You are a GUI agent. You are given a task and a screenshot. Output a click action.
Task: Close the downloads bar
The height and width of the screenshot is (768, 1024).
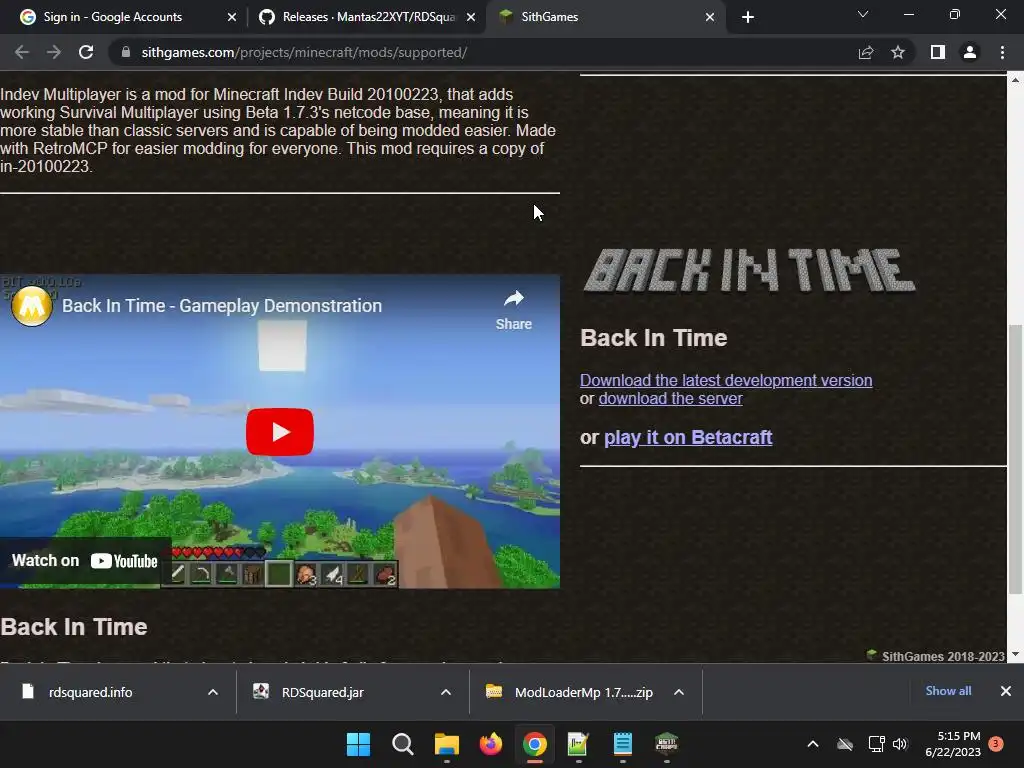pos(1006,691)
